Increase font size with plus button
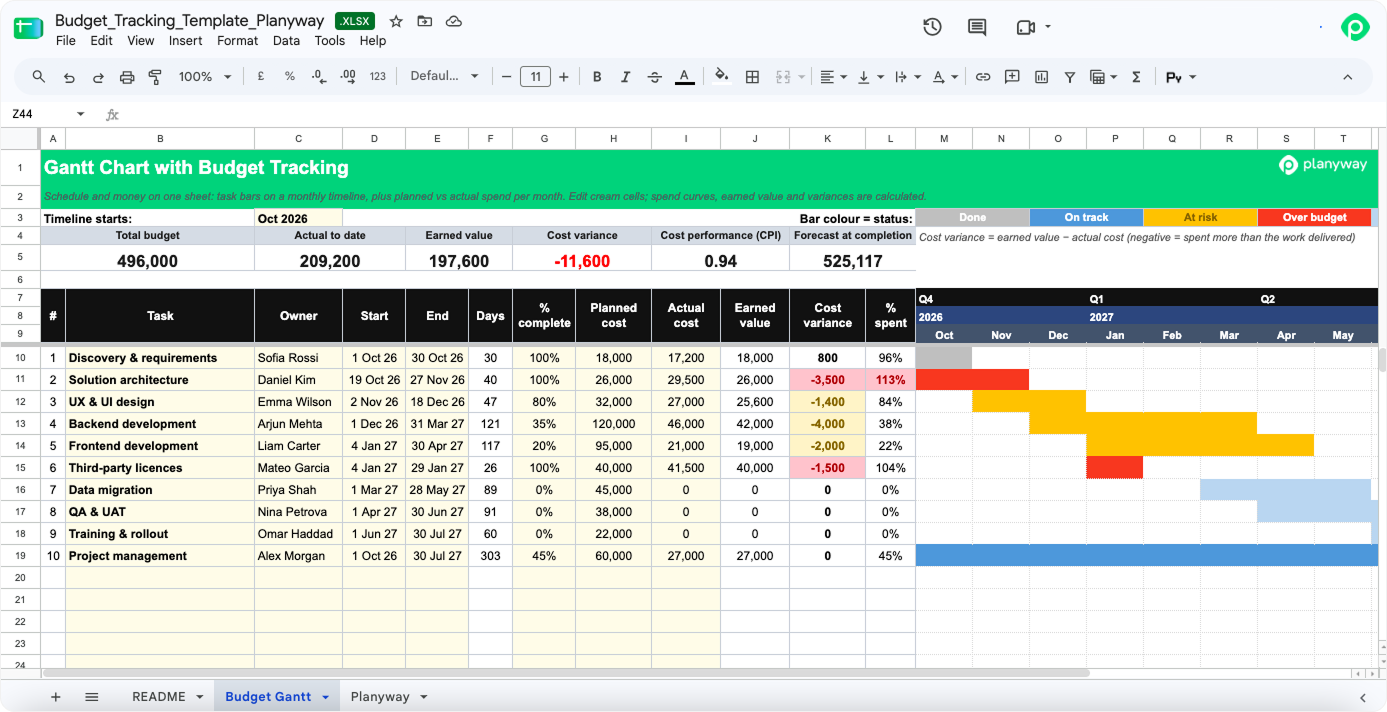 click(x=564, y=77)
